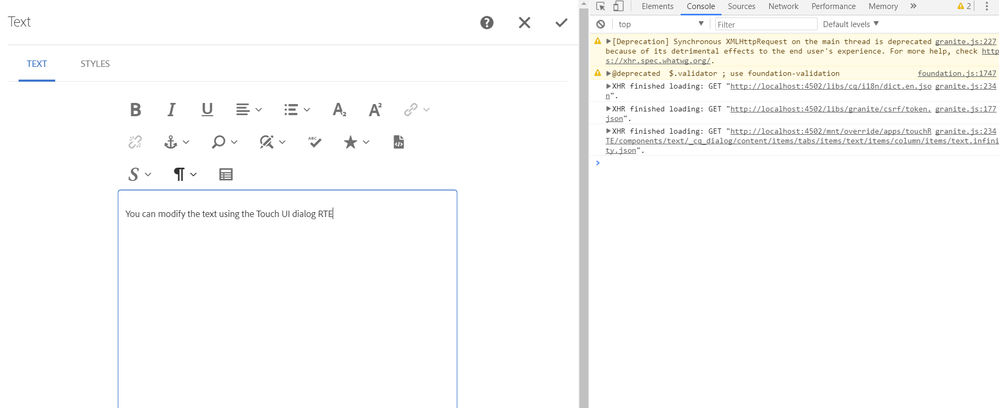Open the hyperlink options dropdown
Screen dimensions: 999x408
pyautogui.click(x=417, y=110)
